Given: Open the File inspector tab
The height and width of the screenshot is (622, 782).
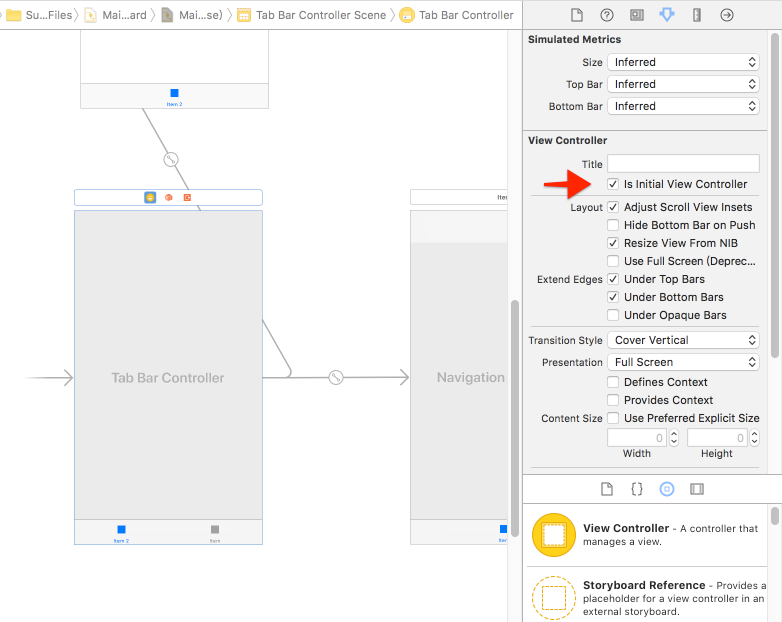Looking at the screenshot, I should click(x=577, y=15).
